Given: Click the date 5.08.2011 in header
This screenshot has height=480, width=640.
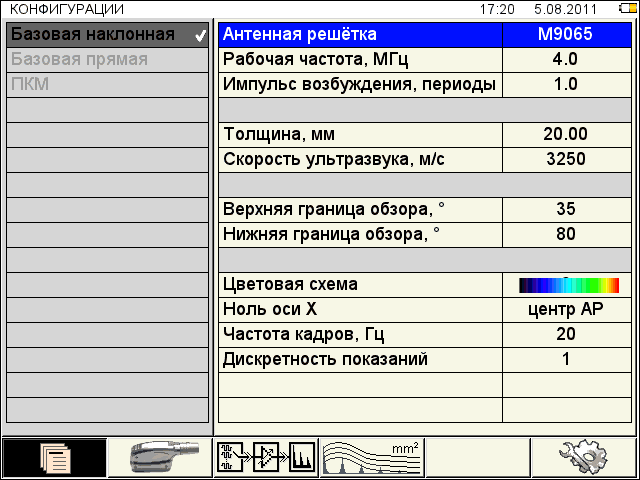Looking at the screenshot, I should point(565,9).
